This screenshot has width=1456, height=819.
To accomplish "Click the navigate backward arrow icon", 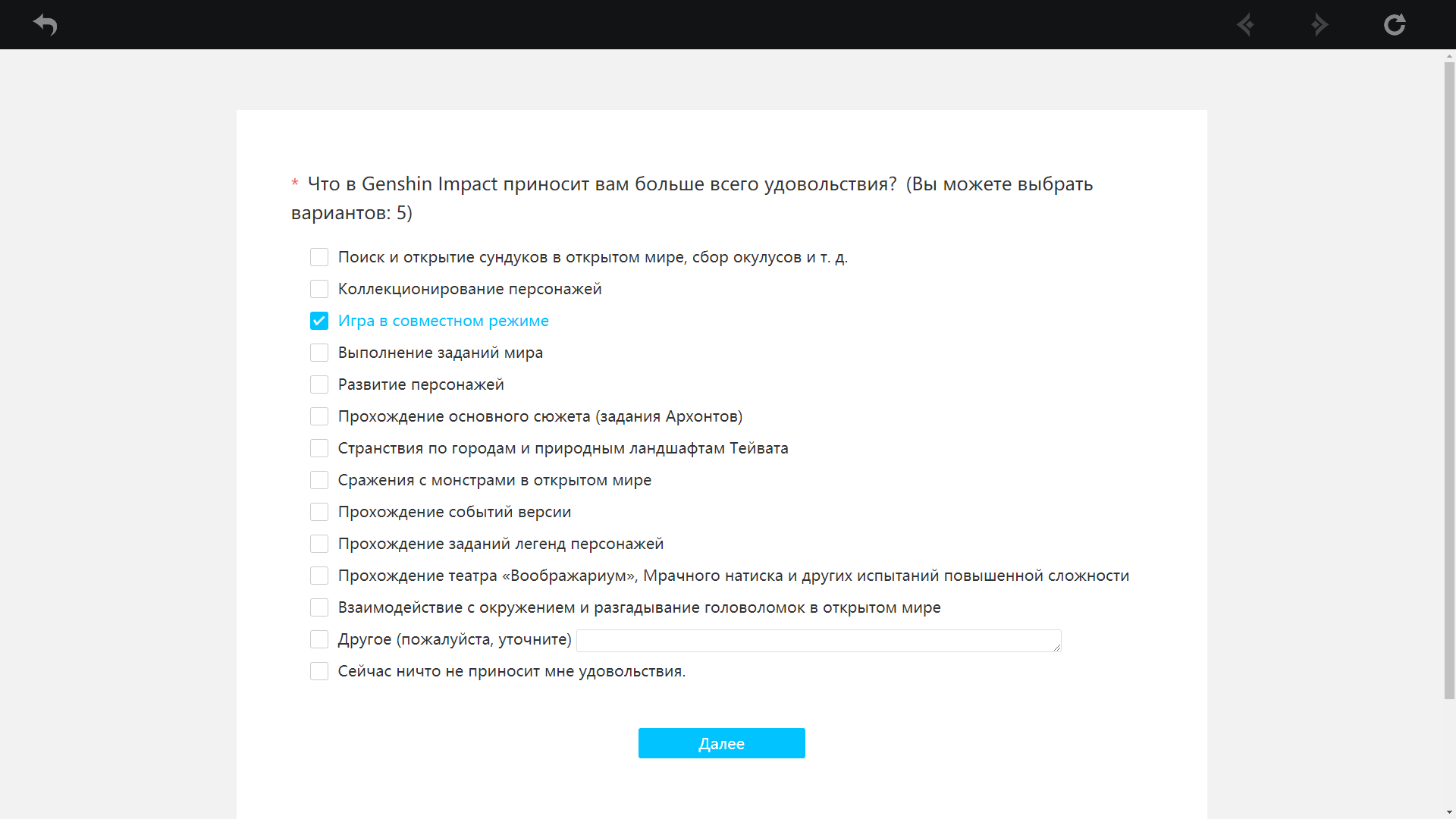I will point(1245,24).
